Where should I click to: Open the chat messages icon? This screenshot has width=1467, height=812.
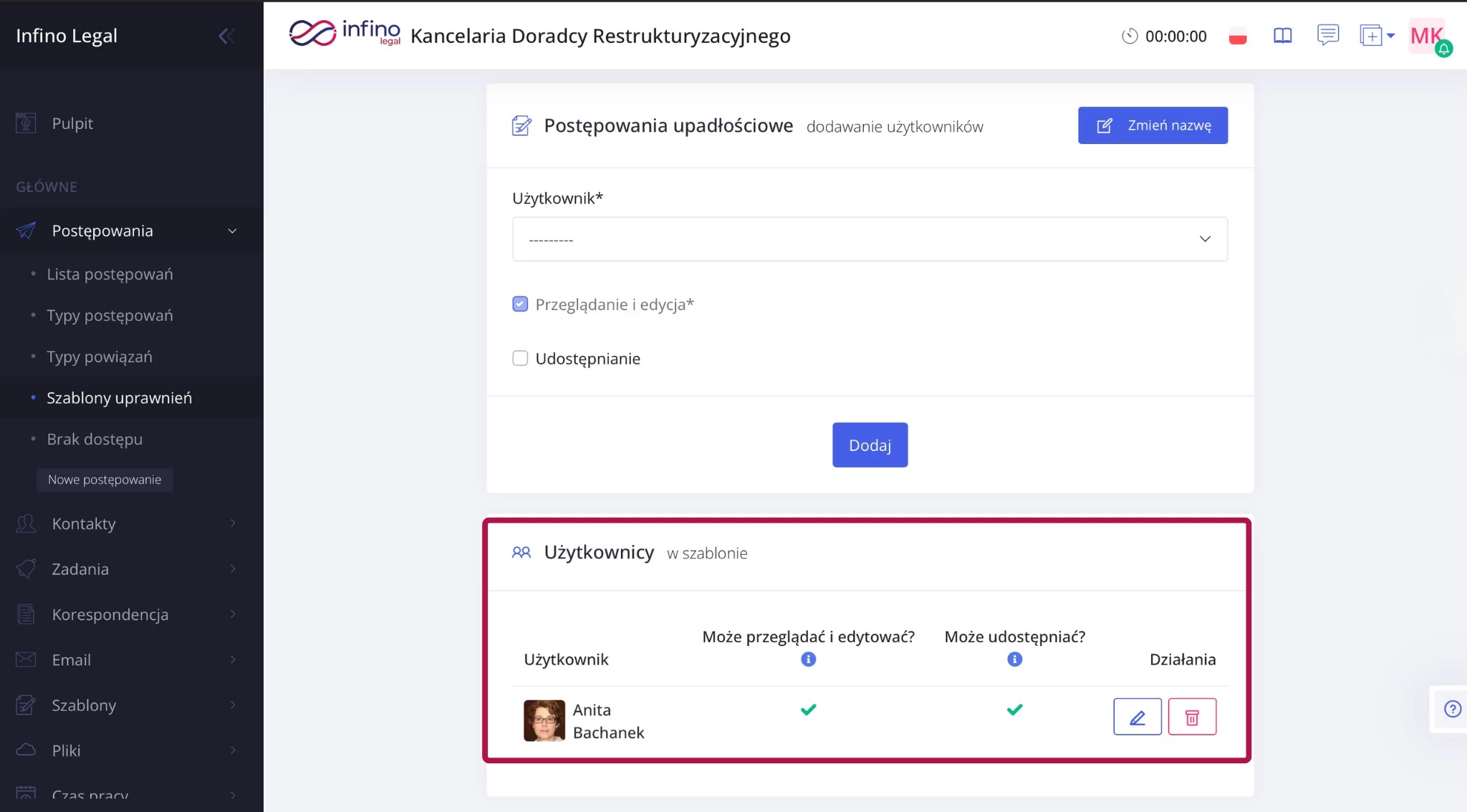coord(1327,34)
